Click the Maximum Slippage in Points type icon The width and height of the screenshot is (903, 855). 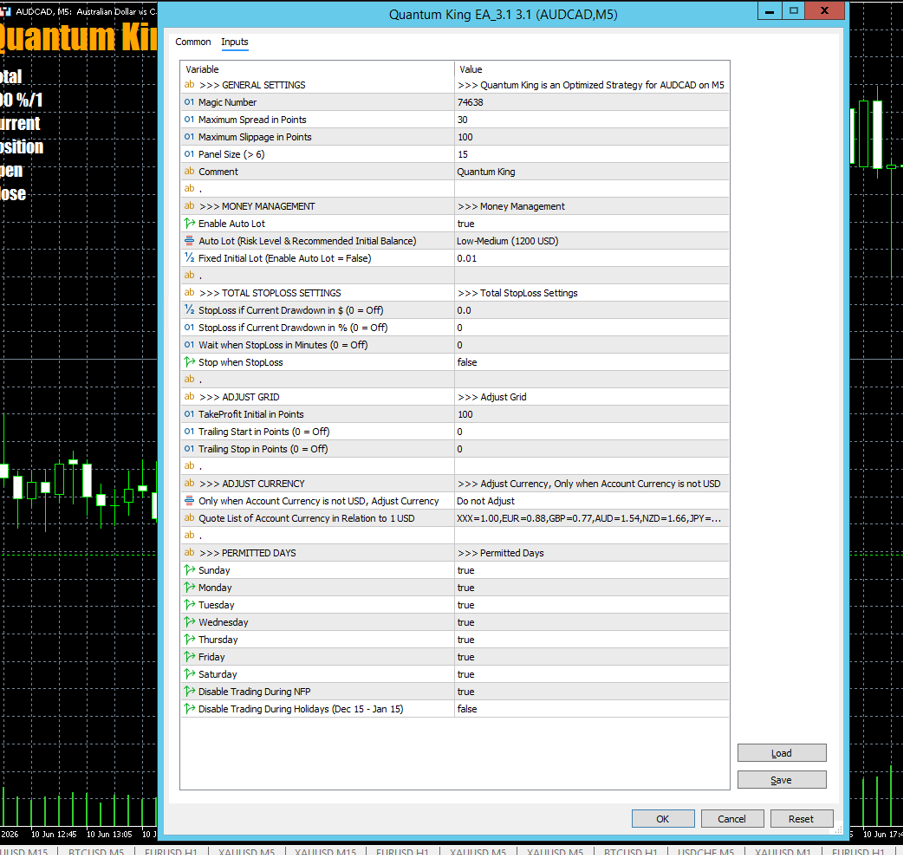(x=189, y=137)
